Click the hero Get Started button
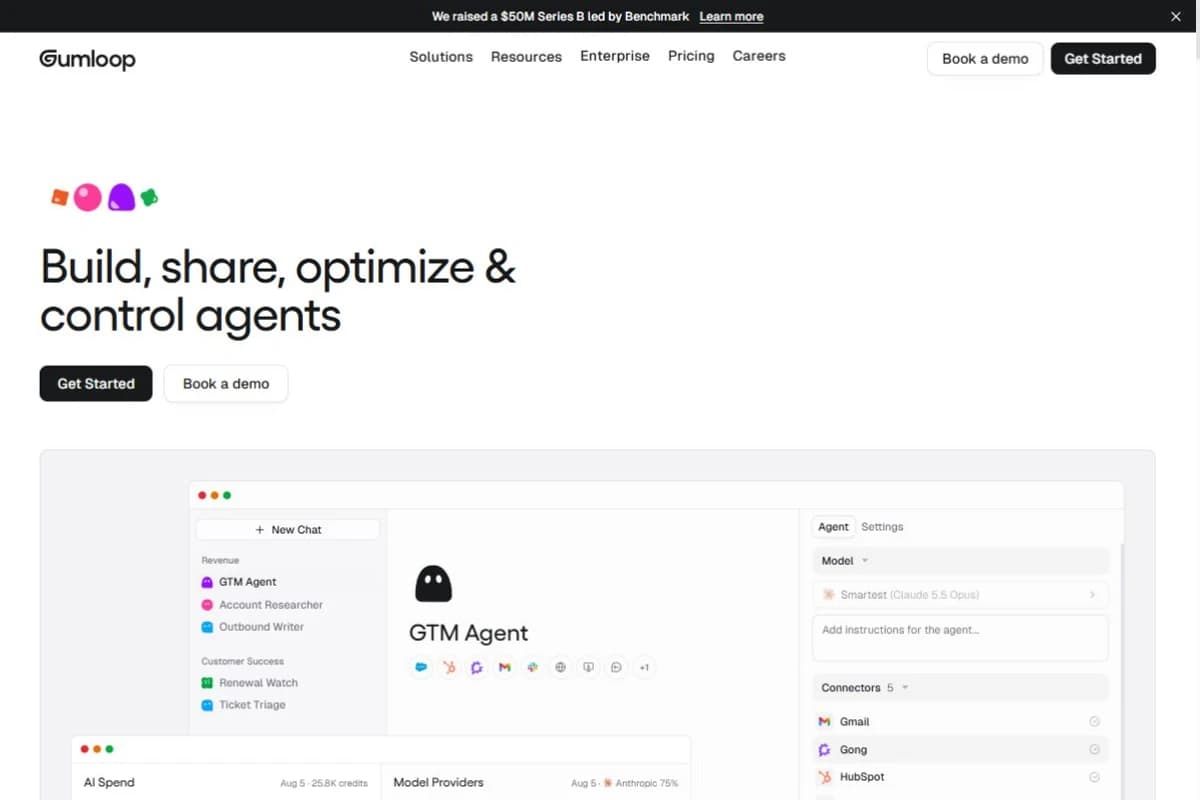Viewport: 1200px width, 800px height. coord(96,383)
